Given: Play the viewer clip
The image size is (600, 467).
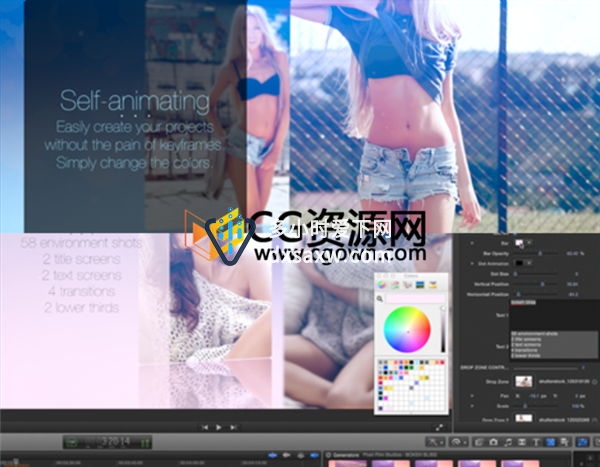Looking at the screenshot, I should (x=219, y=427).
